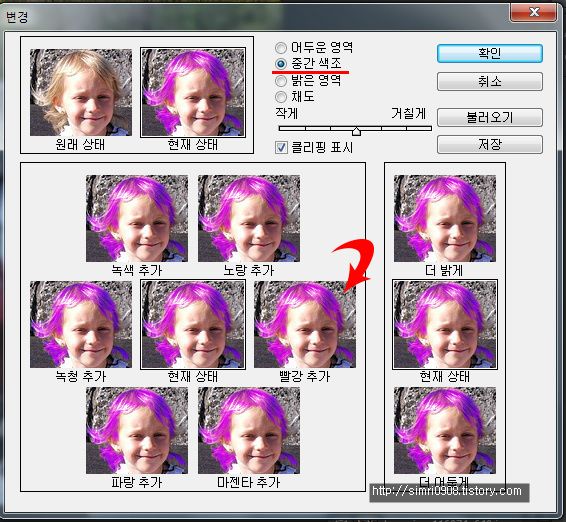Click the 파랑 추가 thumbnail
This screenshot has height=522, width=566.
pos(137,431)
